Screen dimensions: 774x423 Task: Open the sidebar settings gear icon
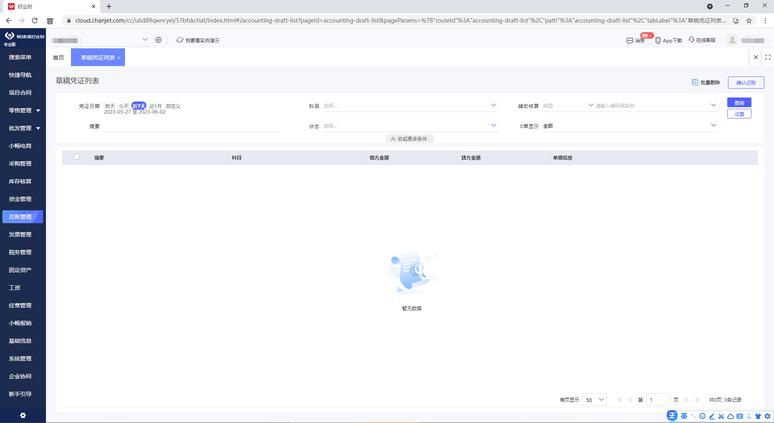23,416
